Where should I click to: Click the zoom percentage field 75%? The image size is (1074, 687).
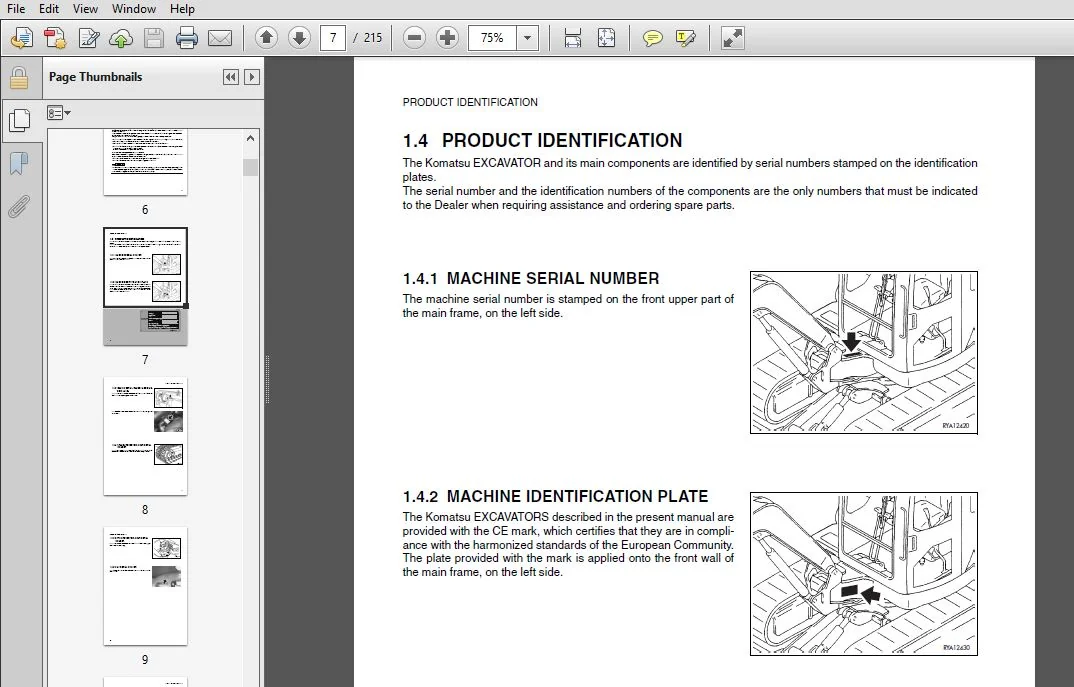pos(492,38)
